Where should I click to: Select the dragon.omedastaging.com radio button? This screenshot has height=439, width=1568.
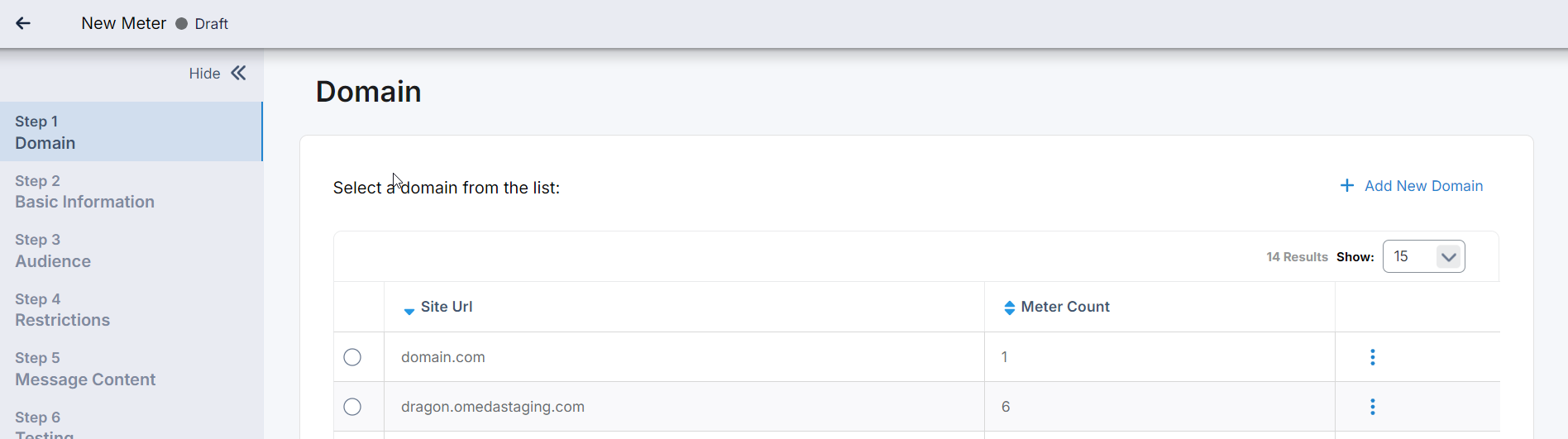[x=352, y=407]
